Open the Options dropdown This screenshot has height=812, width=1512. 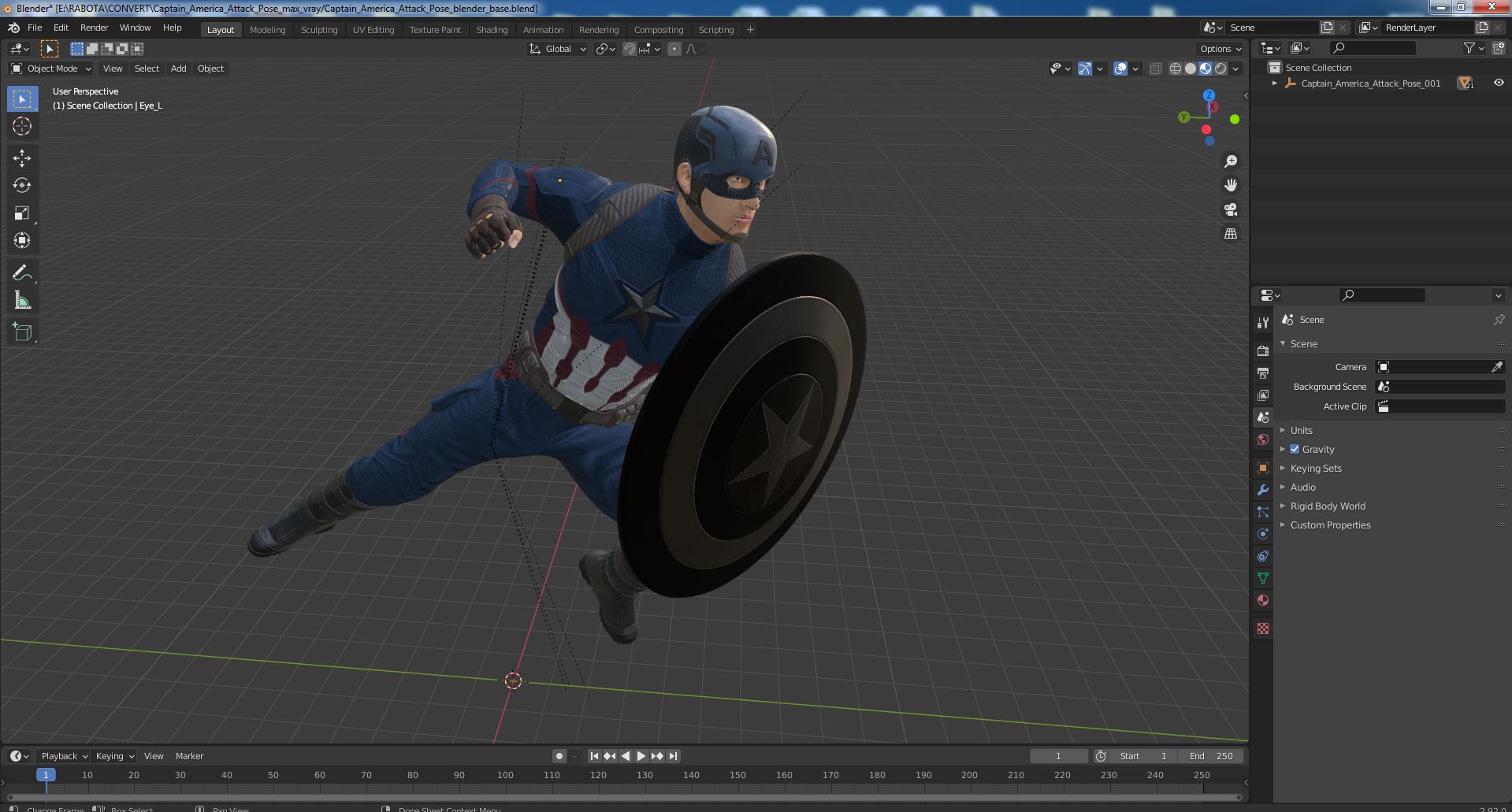1220,49
